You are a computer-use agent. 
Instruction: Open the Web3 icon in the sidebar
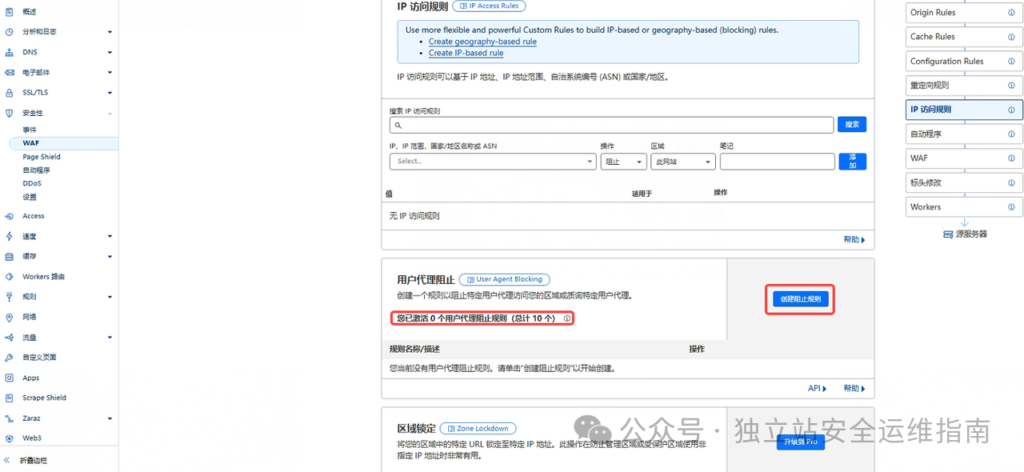9,438
